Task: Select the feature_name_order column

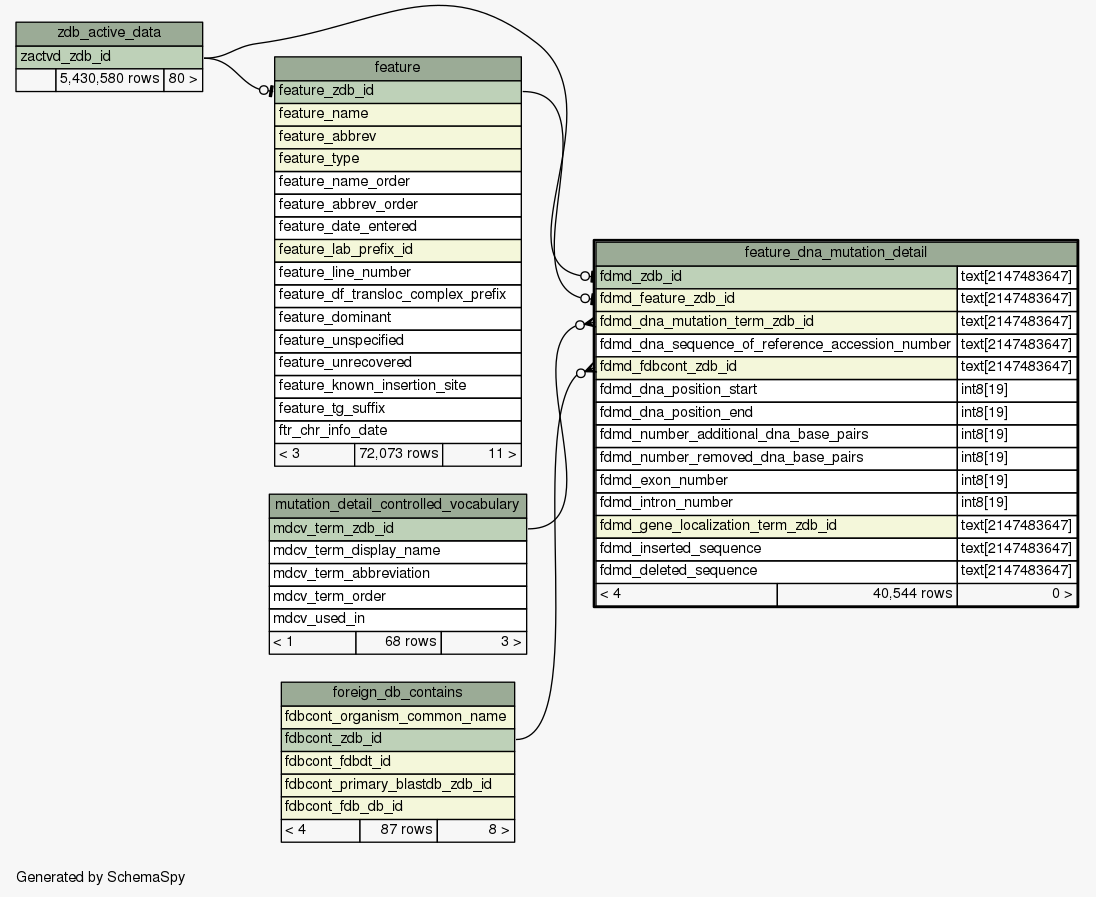Action: pos(398,182)
